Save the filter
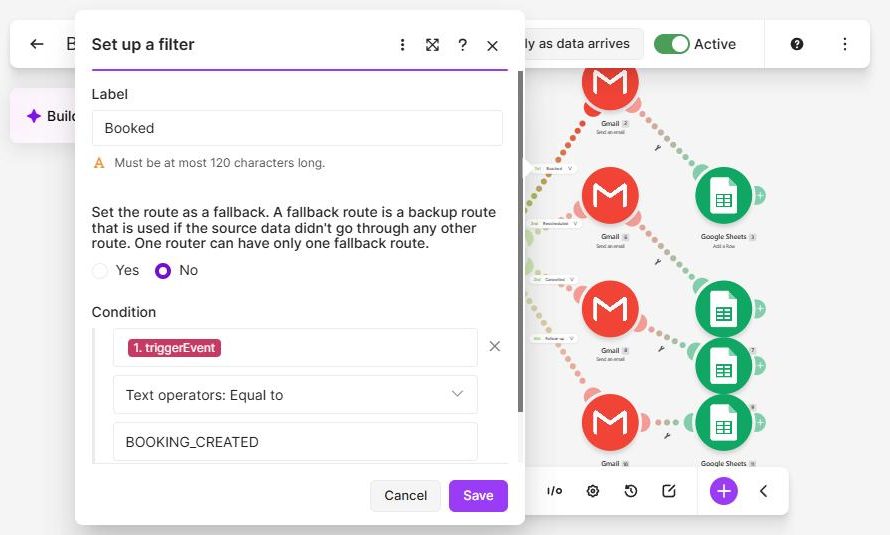The width and height of the screenshot is (890, 535). (x=478, y=495)
